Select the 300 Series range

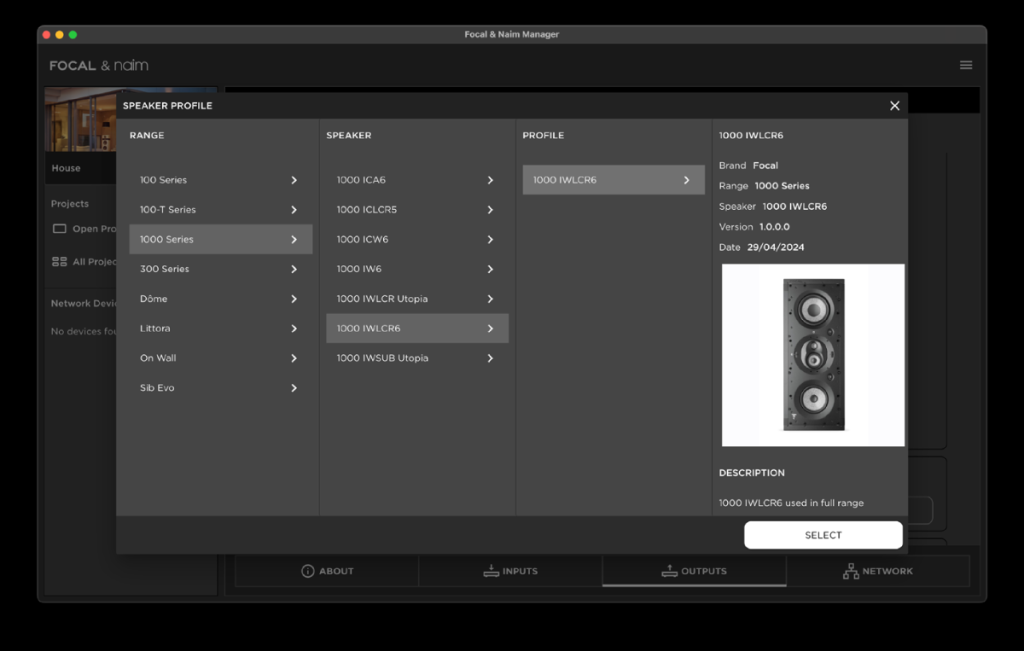pyautogui.click(x=221, y=269)
